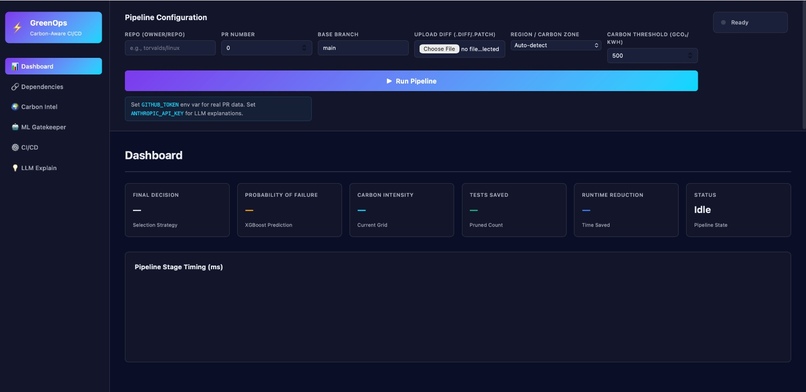This screenshot has width=806, height=392.
Task: Click the XGBoost Prediction caption
Action: pyautogui.click(x=268, y=225)
